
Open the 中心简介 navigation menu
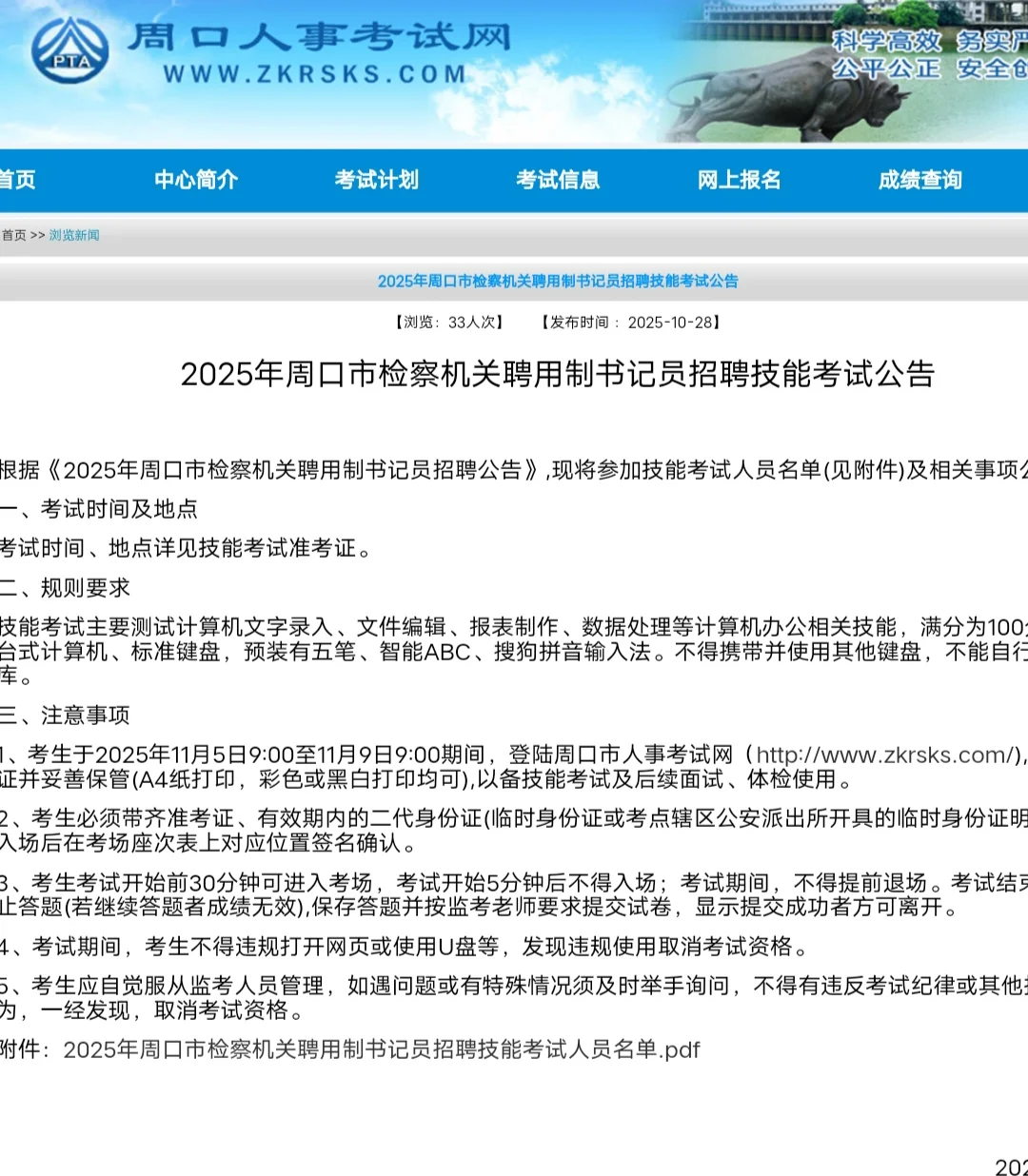point(196,180)
